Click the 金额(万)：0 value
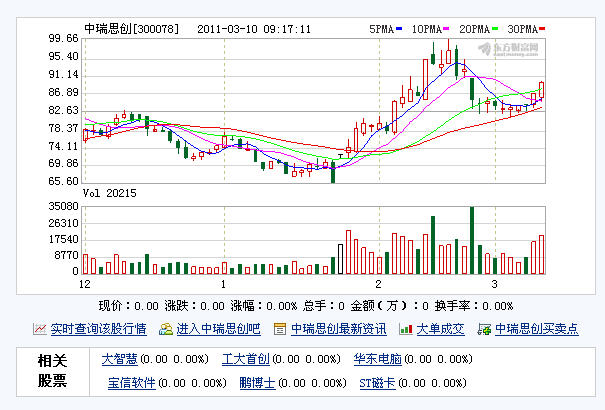This screenshot has width=605, height=410. click(x=390, y=306)
